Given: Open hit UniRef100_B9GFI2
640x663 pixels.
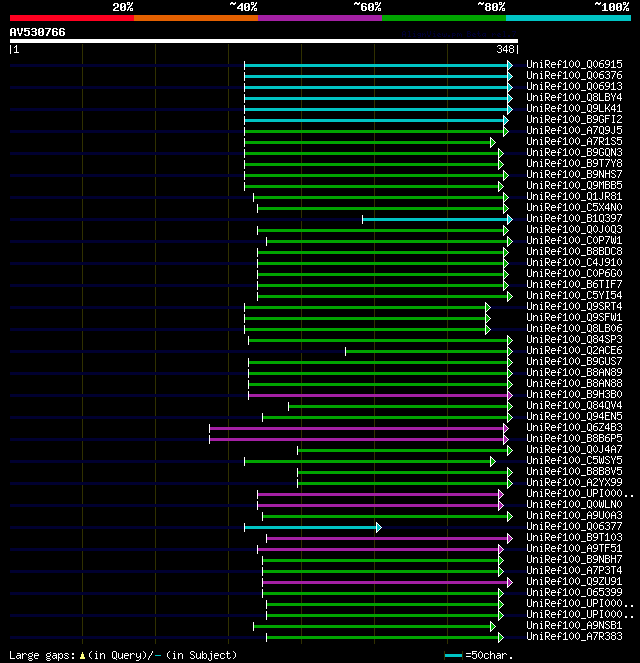Looking at the screenshot, I should [x=574, y=119].
